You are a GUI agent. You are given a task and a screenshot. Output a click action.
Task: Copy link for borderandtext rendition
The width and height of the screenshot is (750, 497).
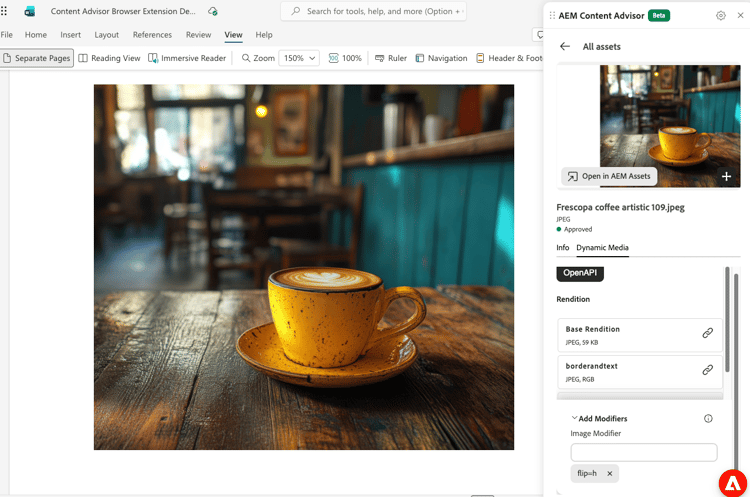(x=707, y=370)
